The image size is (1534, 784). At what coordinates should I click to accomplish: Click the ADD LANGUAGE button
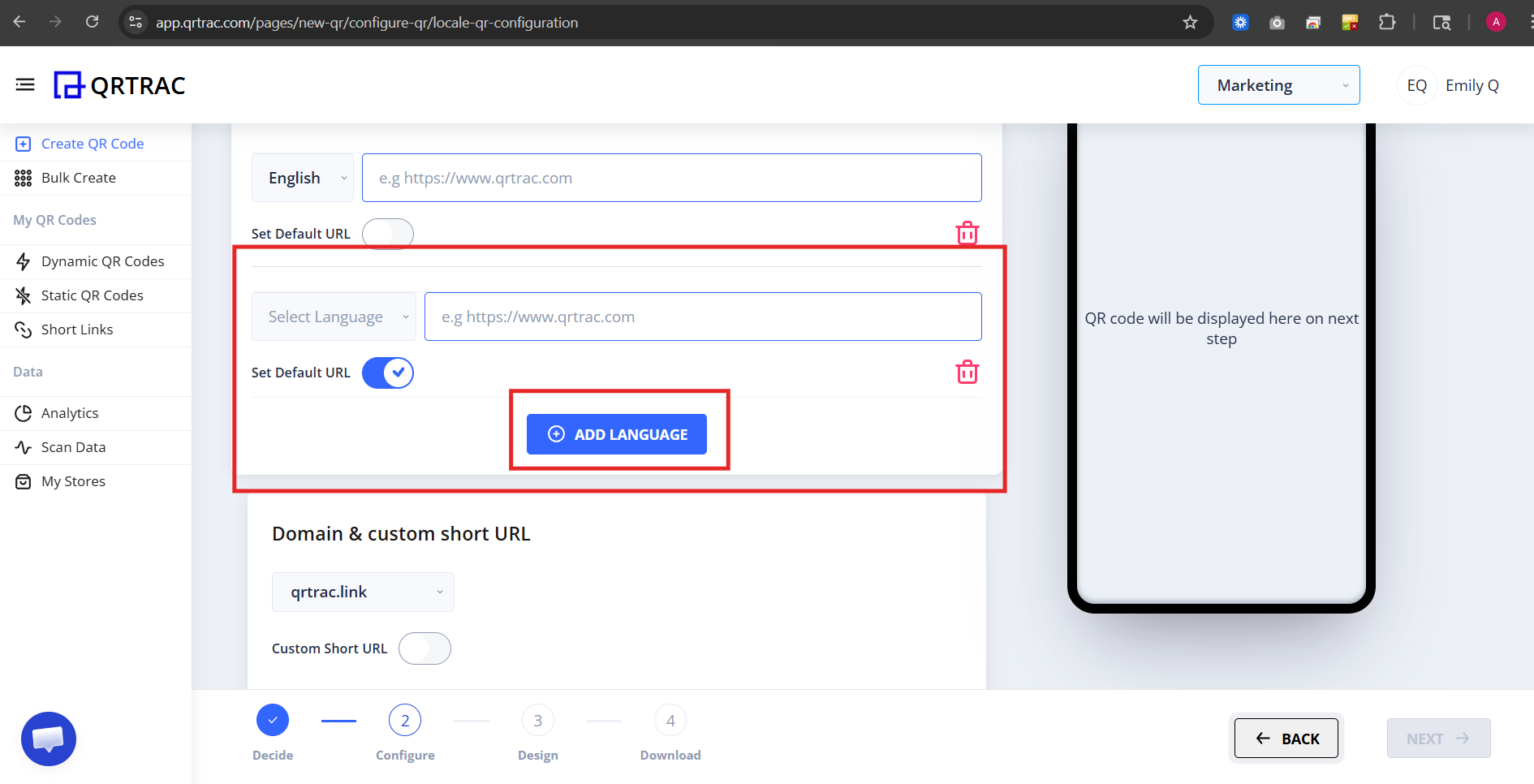(x=616, y=434)
